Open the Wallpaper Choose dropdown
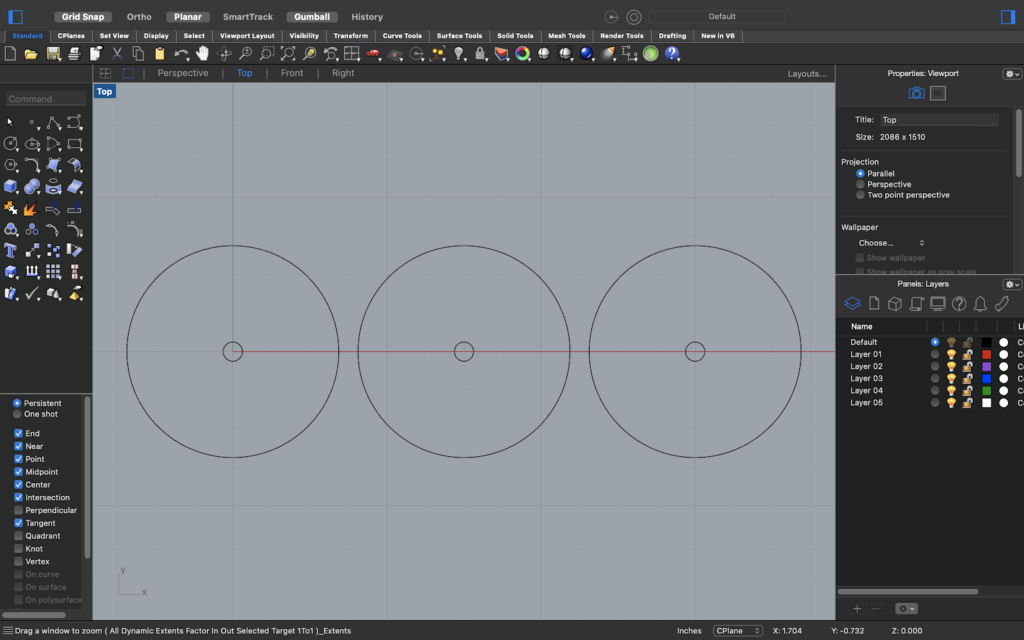 point(891,243)
